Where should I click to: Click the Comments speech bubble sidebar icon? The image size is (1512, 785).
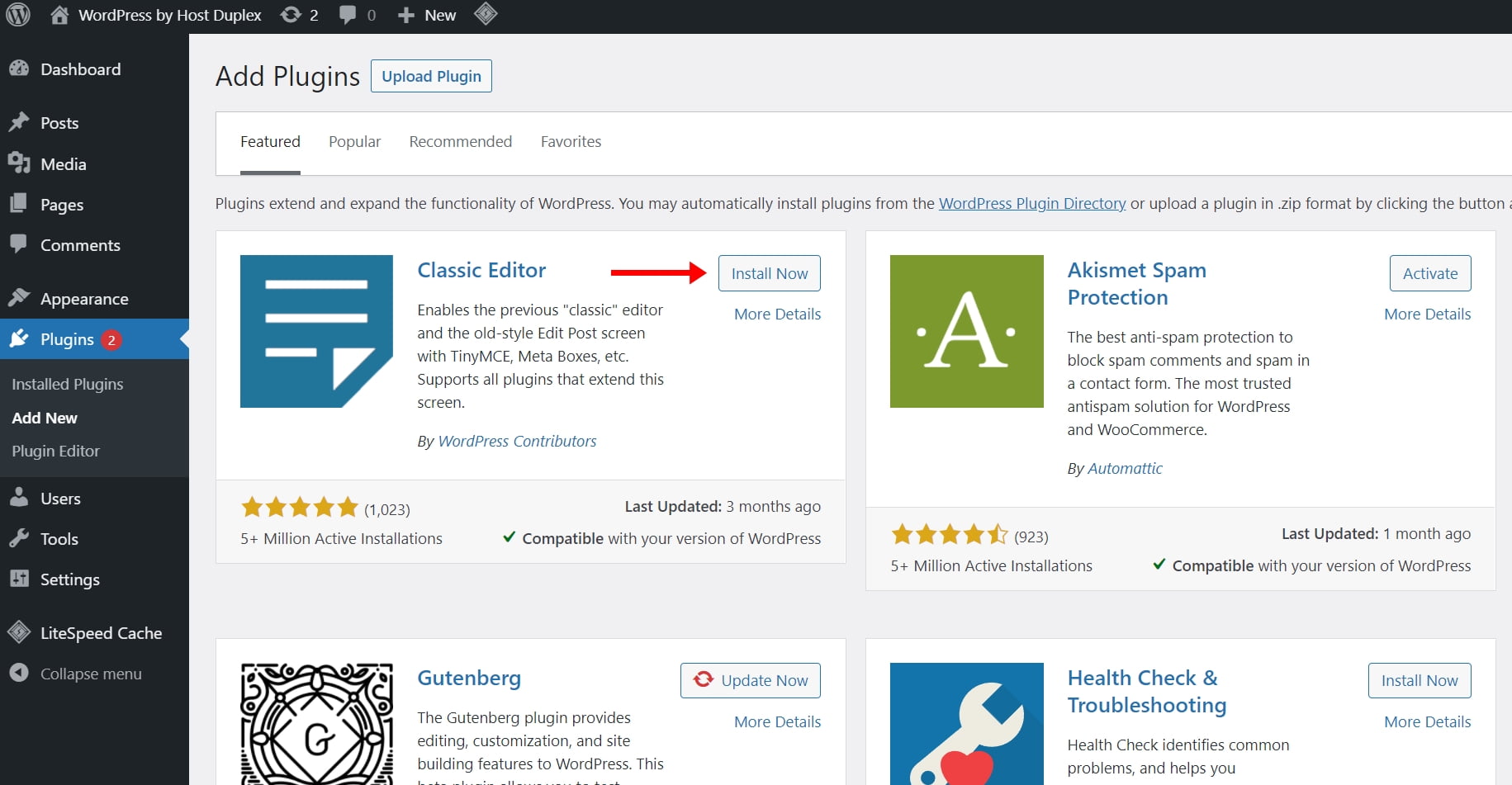pyautogui.click(x=19, y=244)
